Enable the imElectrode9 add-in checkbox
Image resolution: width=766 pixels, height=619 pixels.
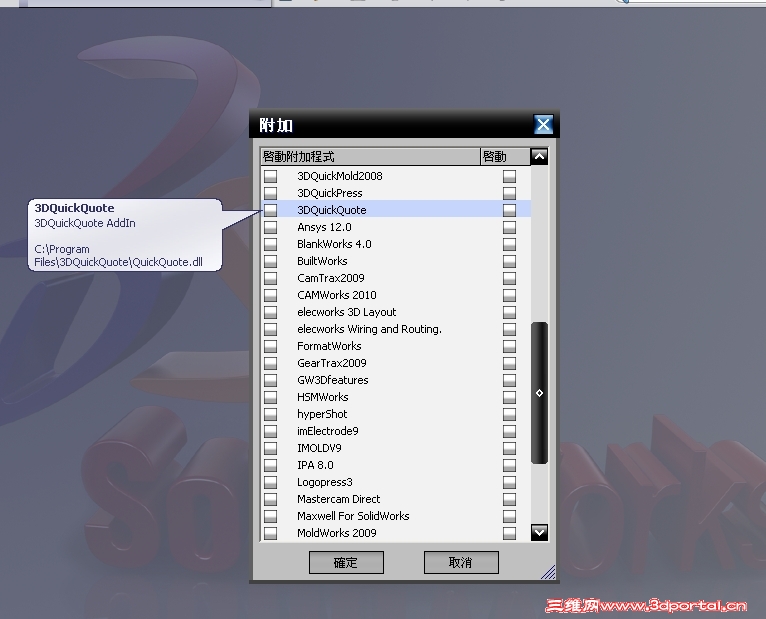click(270, 431)
